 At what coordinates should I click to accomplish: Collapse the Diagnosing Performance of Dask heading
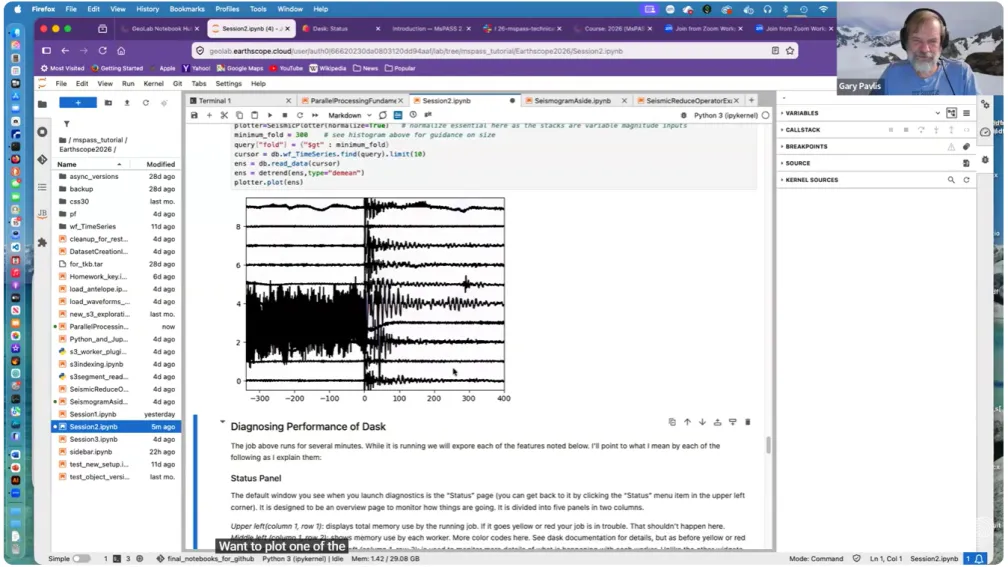coord(222,422)
